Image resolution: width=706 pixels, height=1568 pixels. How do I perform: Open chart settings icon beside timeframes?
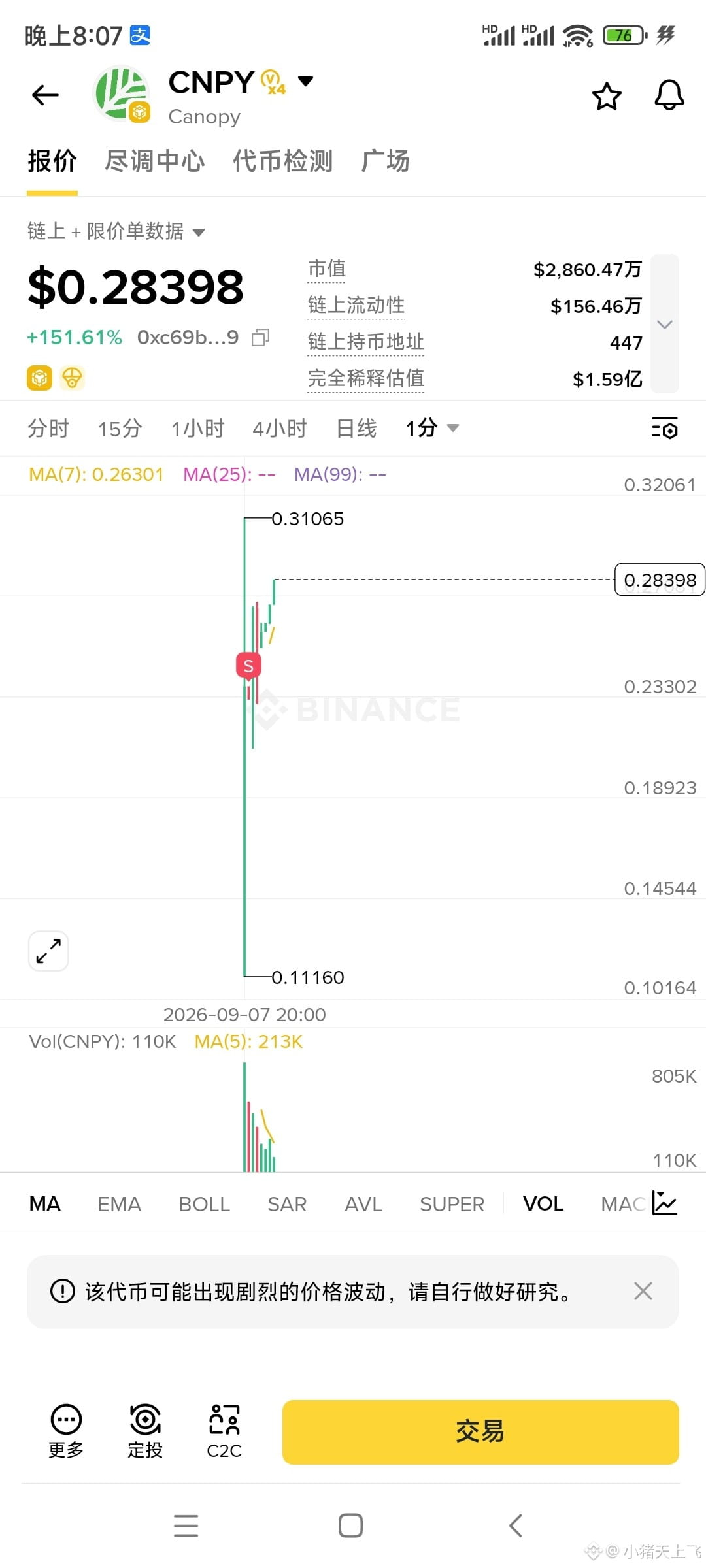tap(665, 429)
